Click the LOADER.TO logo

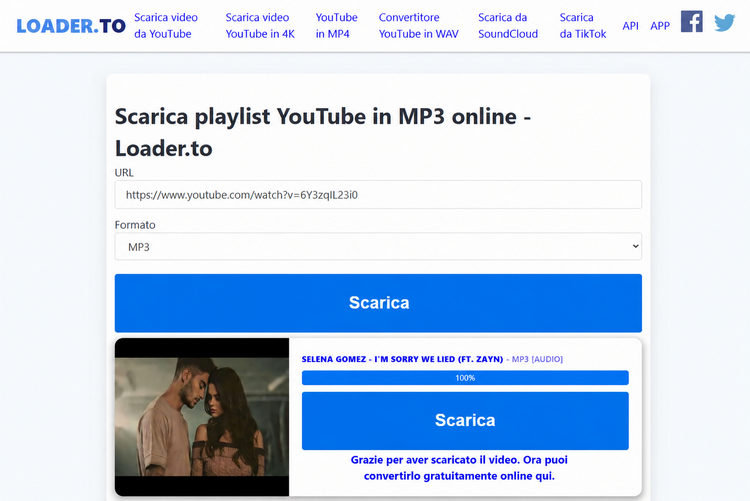point(71,26)
